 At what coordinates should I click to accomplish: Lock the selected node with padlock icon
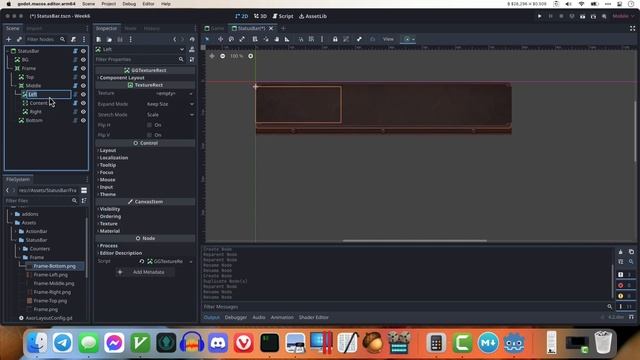(x=335, y=39)
